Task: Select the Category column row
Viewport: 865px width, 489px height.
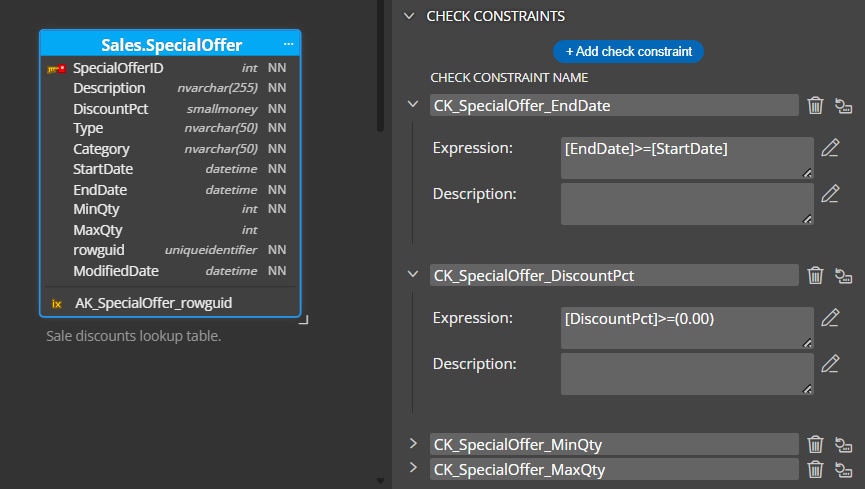Action: [x=170, y=149]
